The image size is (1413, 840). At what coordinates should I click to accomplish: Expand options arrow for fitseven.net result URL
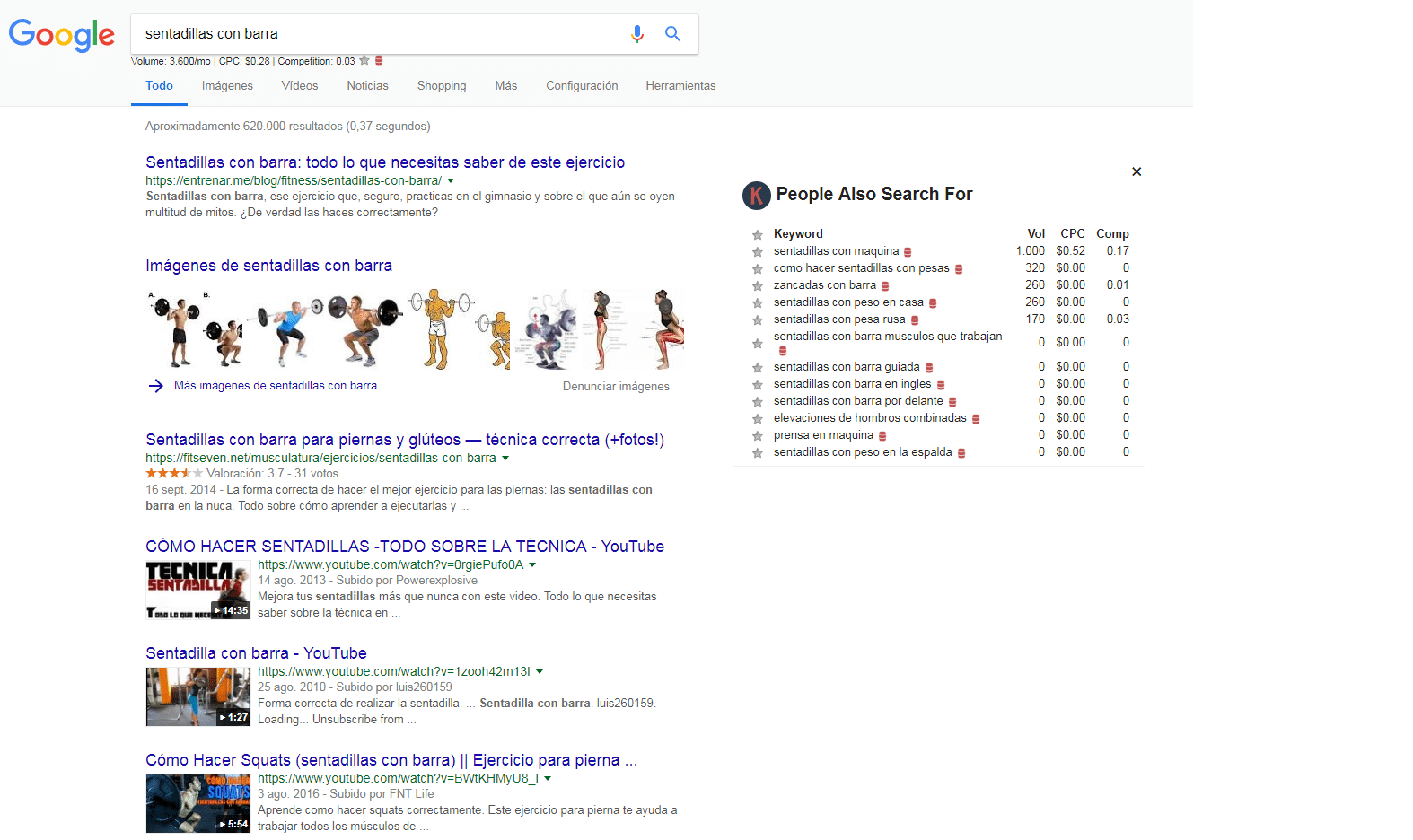pyautogui.click(x=505, y=459)
